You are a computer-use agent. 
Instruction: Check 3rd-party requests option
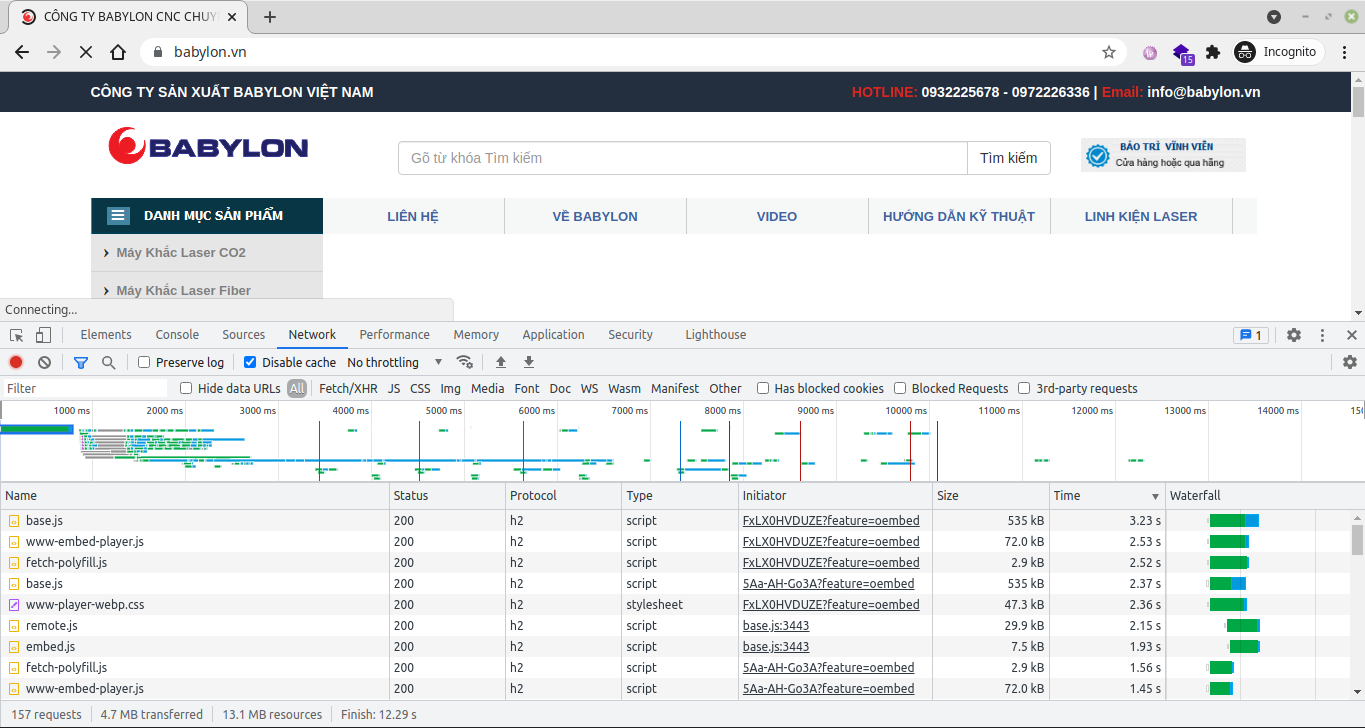pos(1024,388)
